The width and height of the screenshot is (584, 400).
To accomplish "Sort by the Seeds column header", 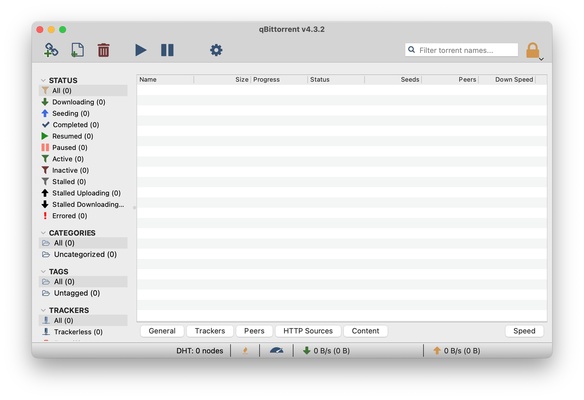I will (393, 79).
